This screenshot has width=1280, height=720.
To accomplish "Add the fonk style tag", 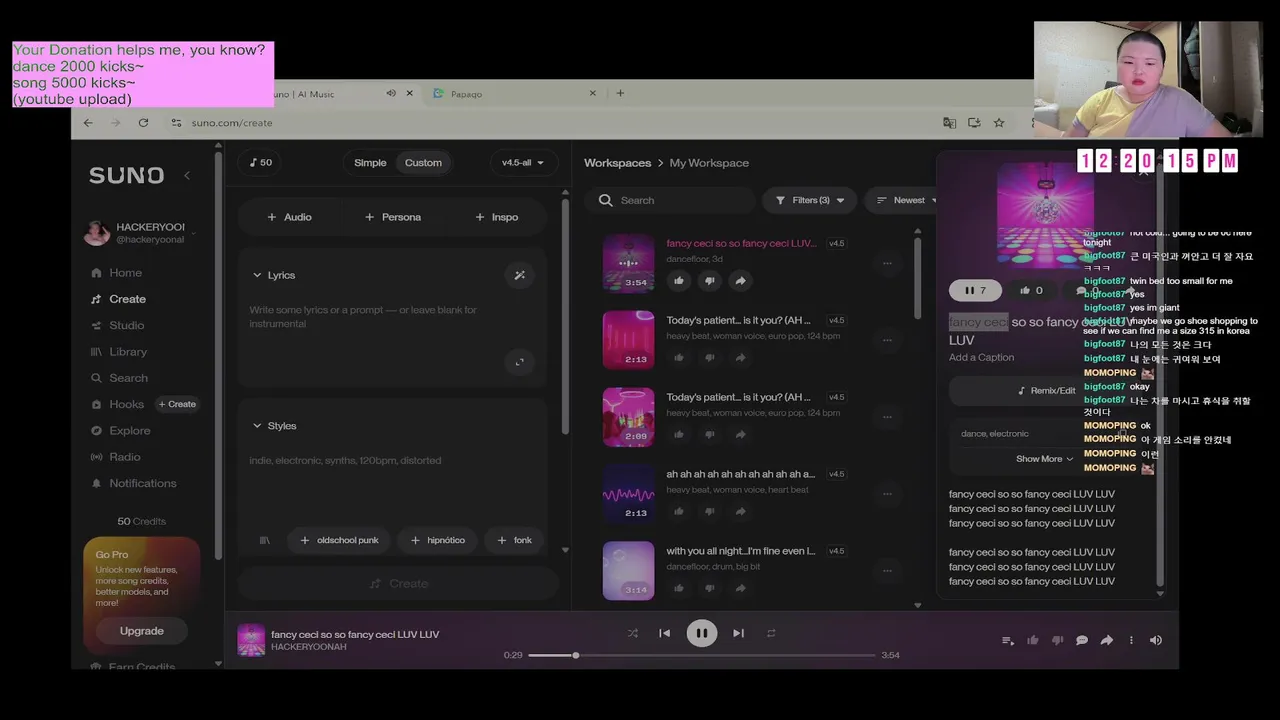I will click(514, 540).
